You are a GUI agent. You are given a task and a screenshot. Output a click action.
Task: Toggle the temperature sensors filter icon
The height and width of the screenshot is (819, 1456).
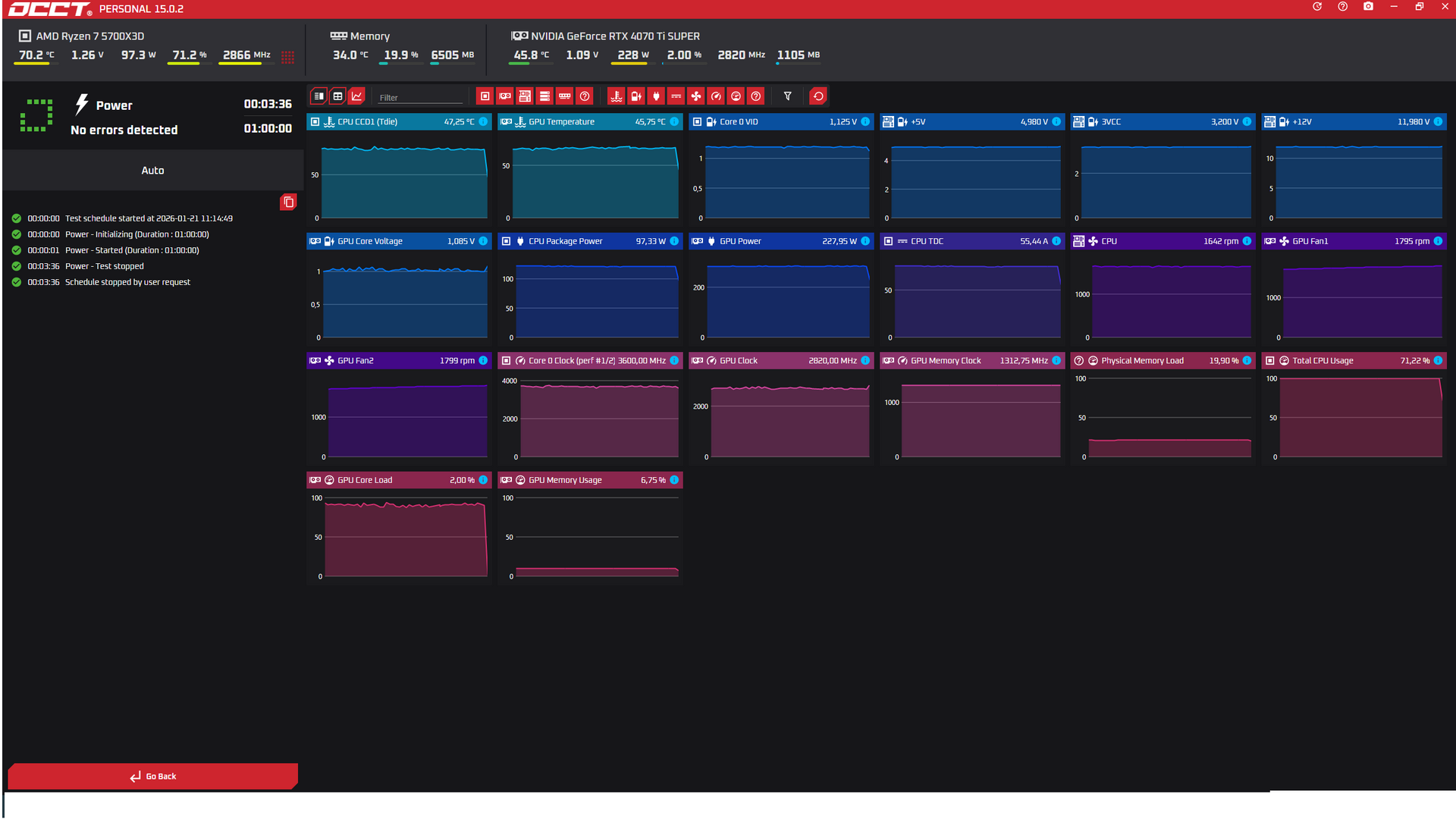(616, 96)
